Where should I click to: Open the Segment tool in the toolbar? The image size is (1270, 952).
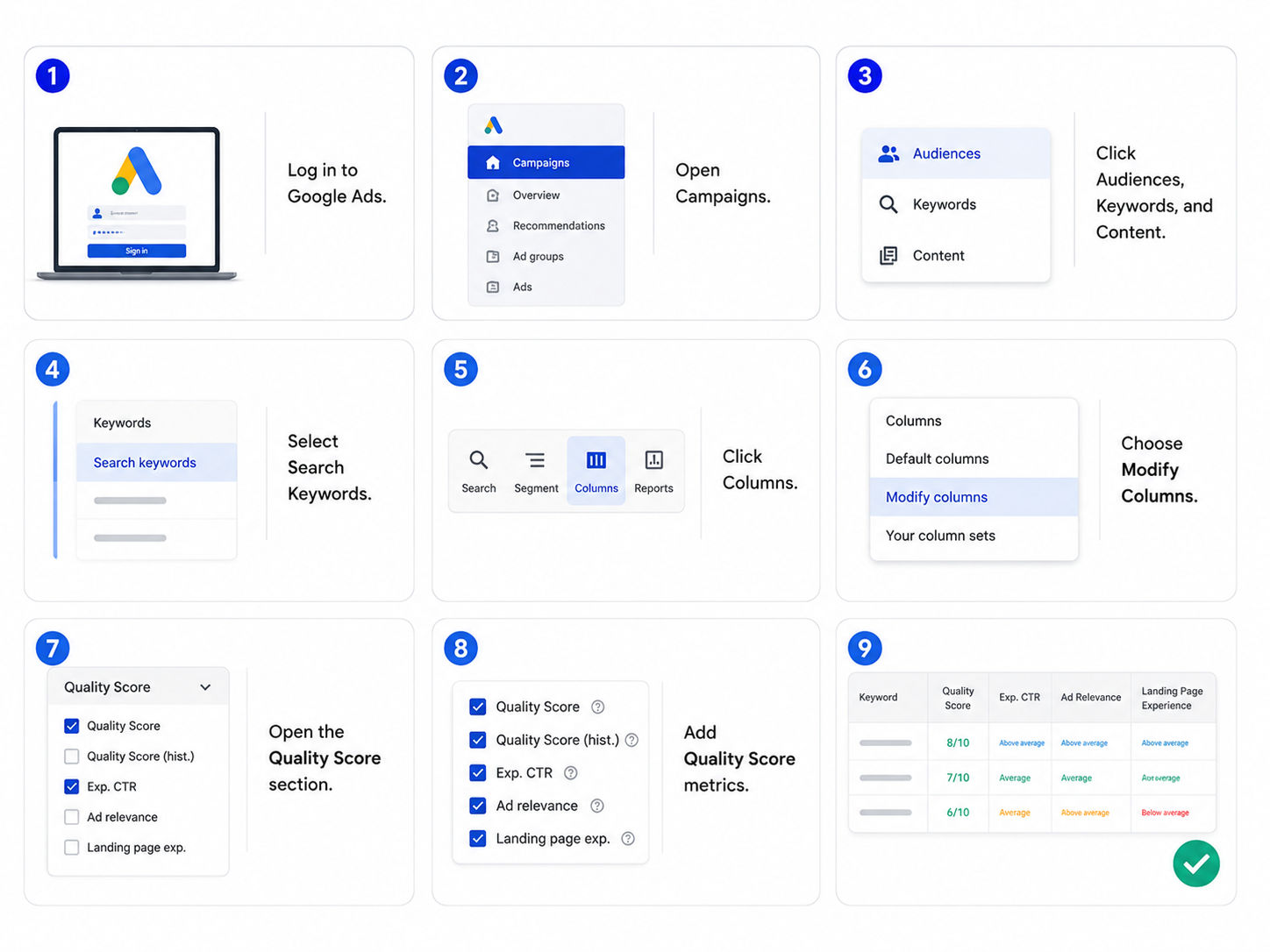[536, 471]
